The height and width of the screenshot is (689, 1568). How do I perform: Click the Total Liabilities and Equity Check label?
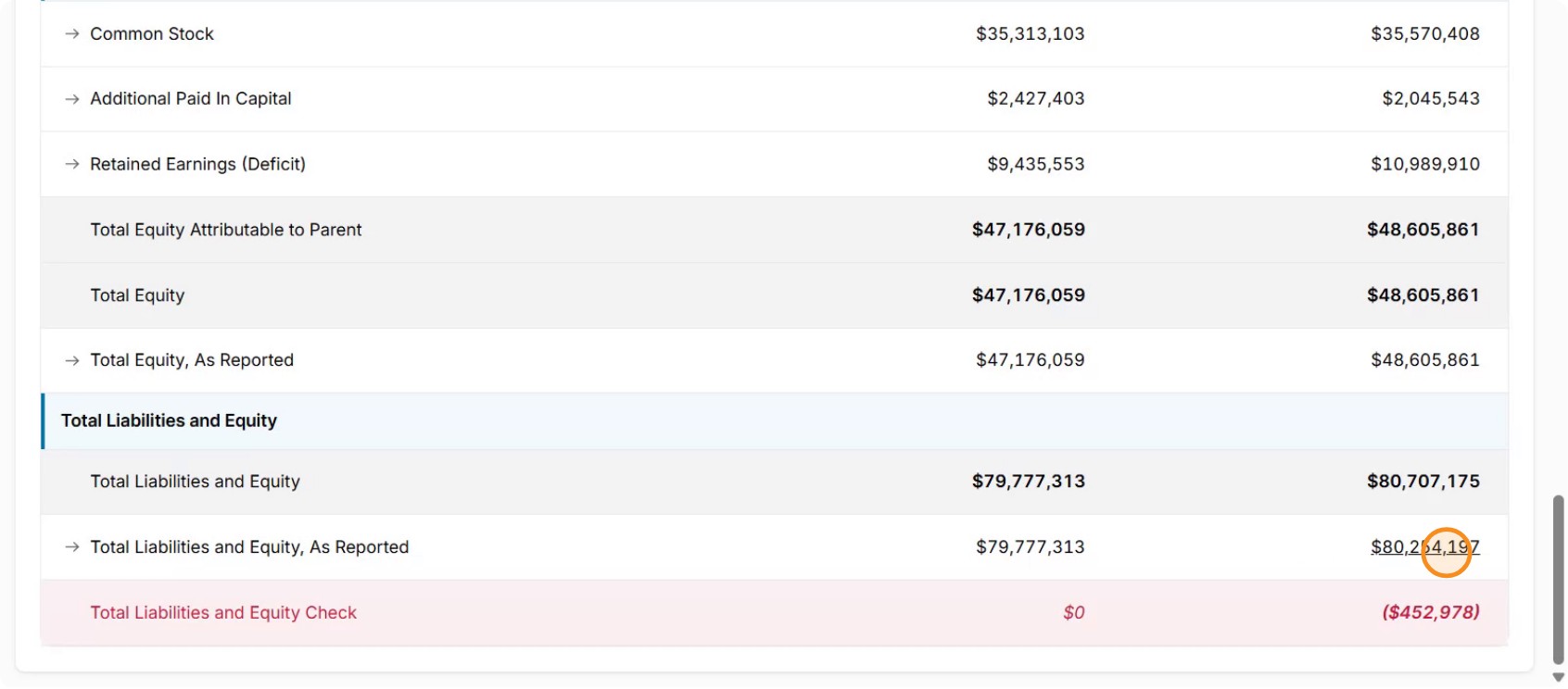(223, 612)
